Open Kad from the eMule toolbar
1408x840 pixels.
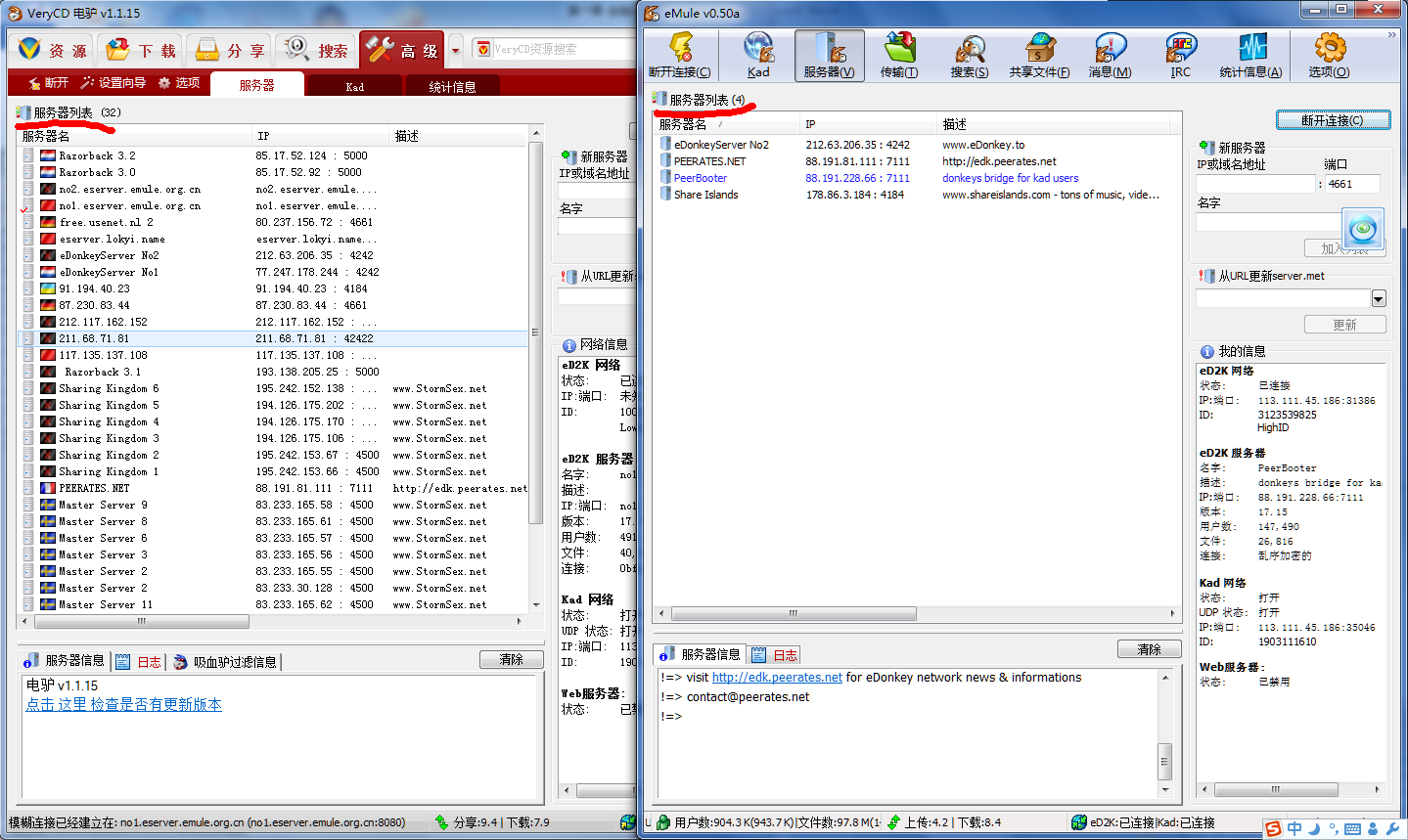(x=758, y=55)
